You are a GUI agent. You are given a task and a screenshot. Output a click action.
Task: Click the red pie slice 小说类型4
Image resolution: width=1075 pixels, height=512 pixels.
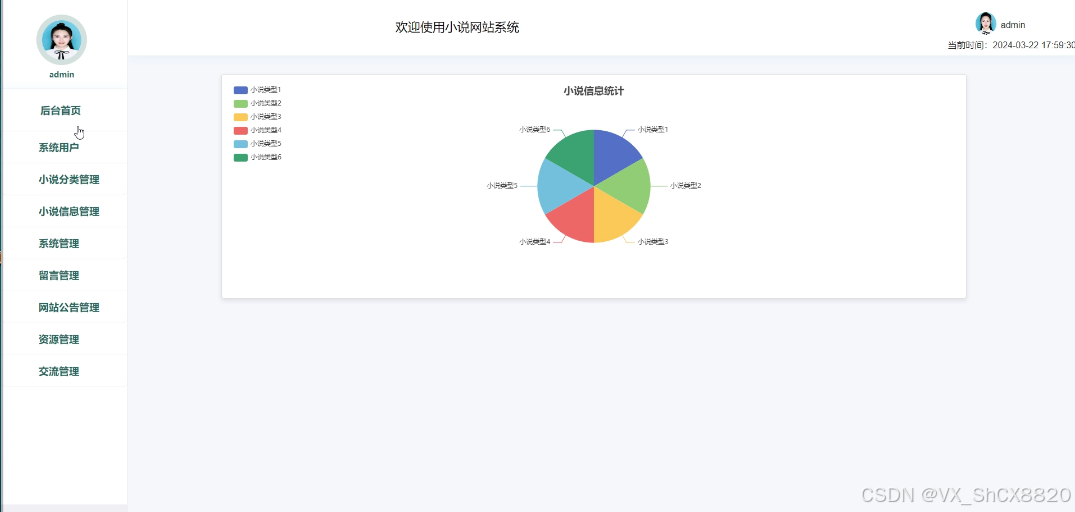[576, 219]
